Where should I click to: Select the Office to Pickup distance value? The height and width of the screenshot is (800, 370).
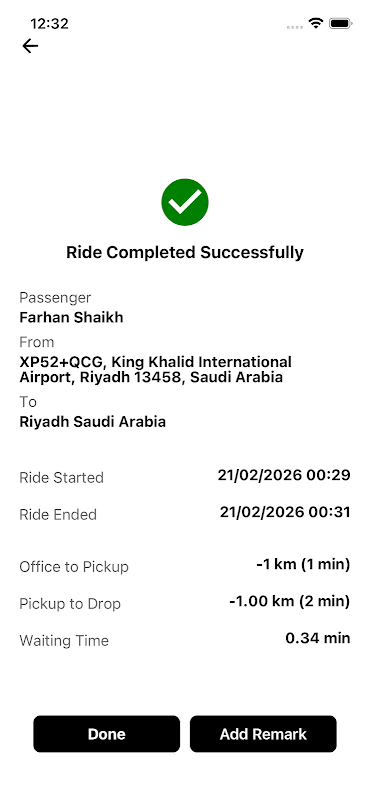pos(303,564)
